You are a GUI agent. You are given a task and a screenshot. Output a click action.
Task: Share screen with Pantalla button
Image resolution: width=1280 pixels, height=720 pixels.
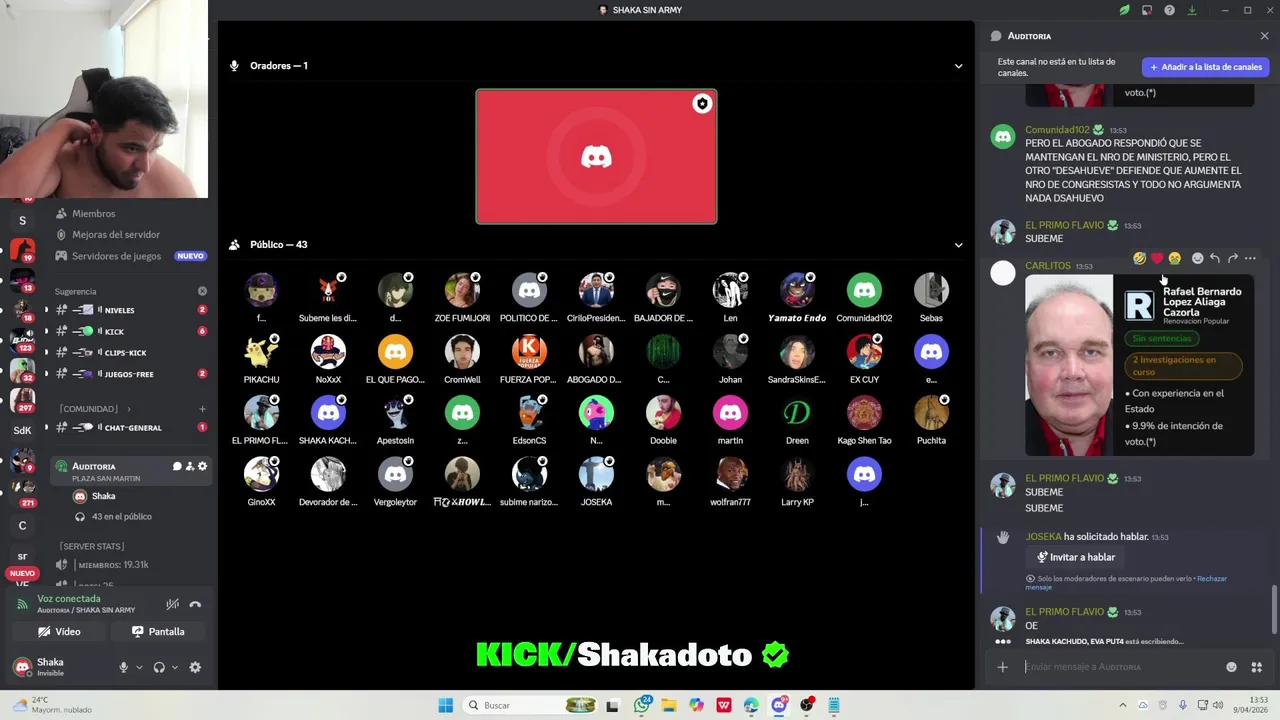tap(158, 632)
